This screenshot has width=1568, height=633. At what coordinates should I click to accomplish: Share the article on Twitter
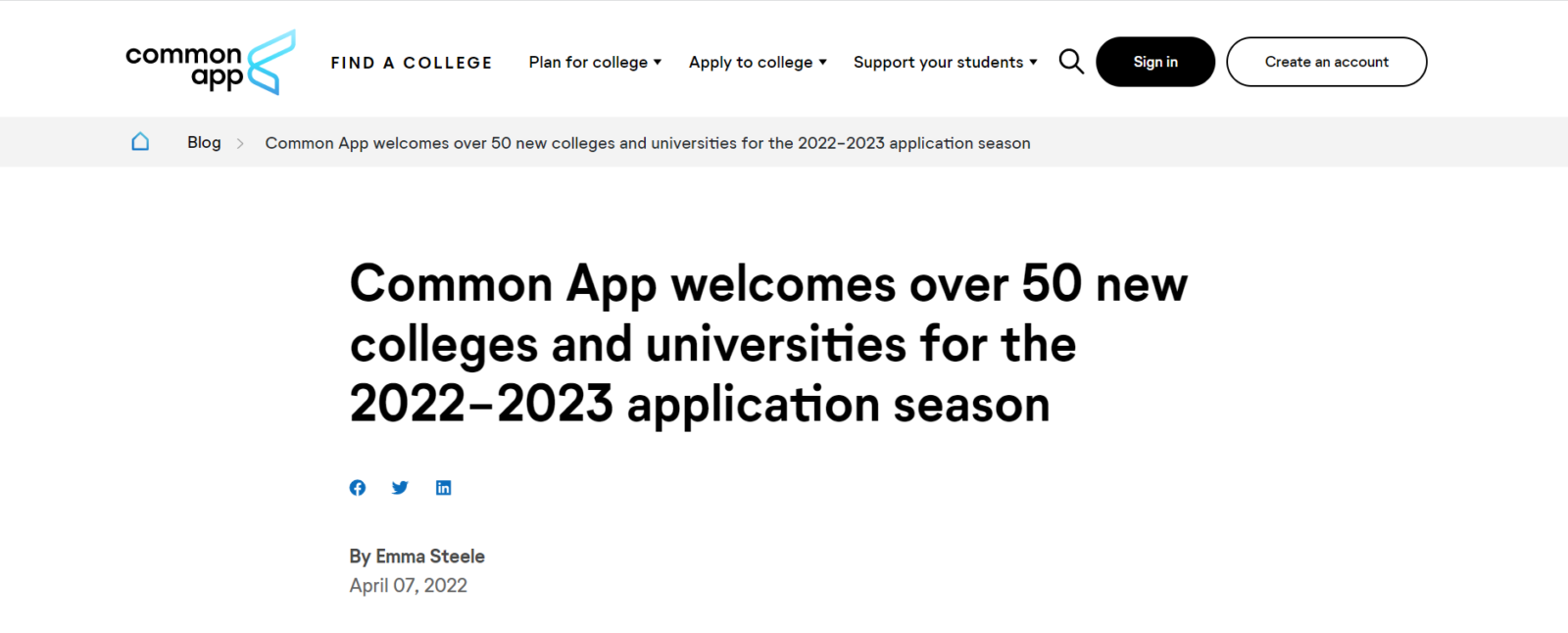pos(400,488)
